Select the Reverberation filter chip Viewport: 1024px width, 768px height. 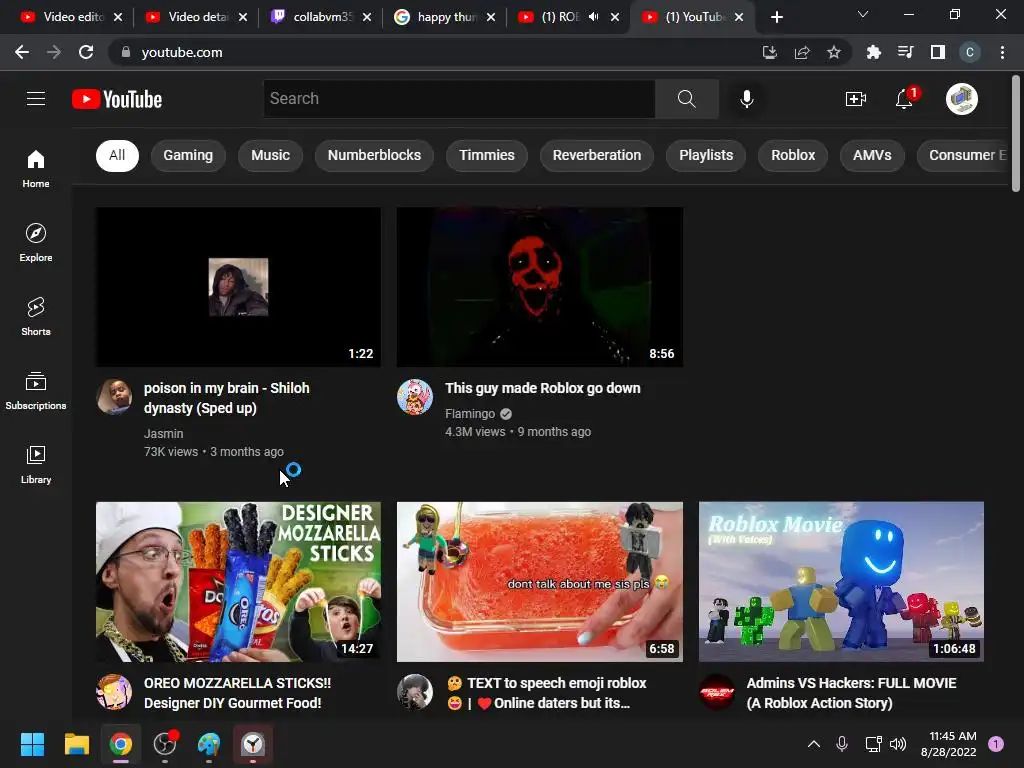coord(597,155)
